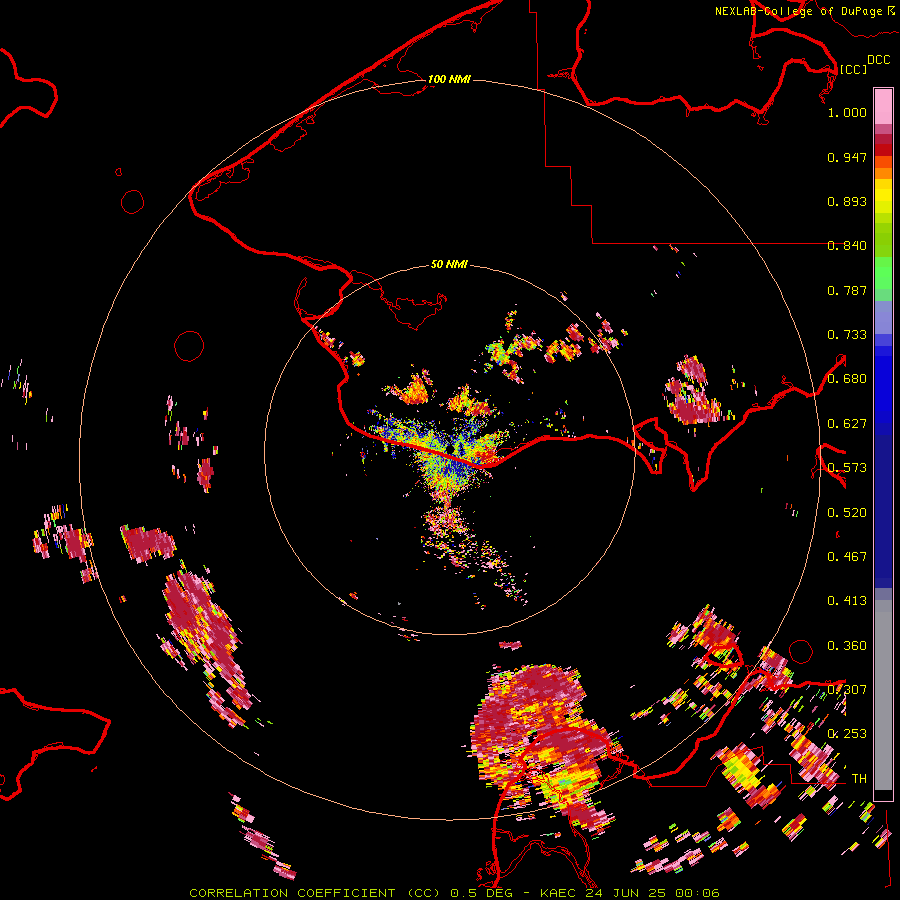Viewport: 900px width, 900px height.
Task: Select the 0.947 scale value
Action: pyautogui.click(x=847, y=157)
